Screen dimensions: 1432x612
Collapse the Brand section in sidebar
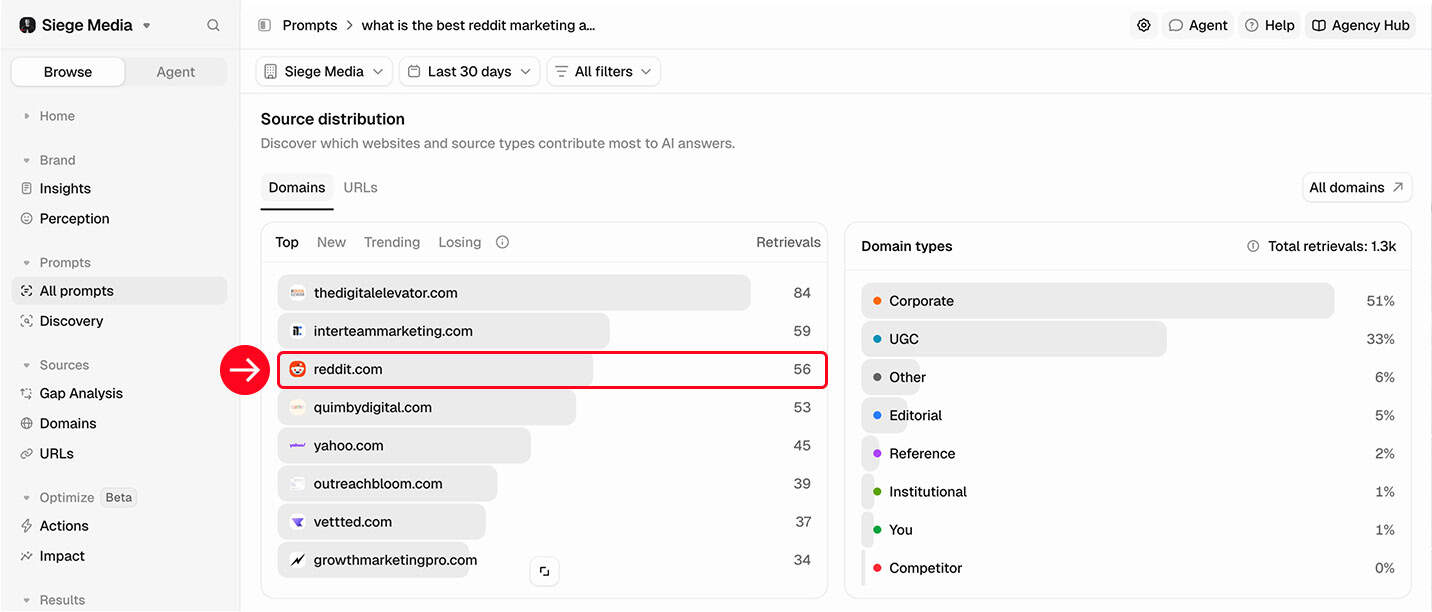click(x=27, y=160)
